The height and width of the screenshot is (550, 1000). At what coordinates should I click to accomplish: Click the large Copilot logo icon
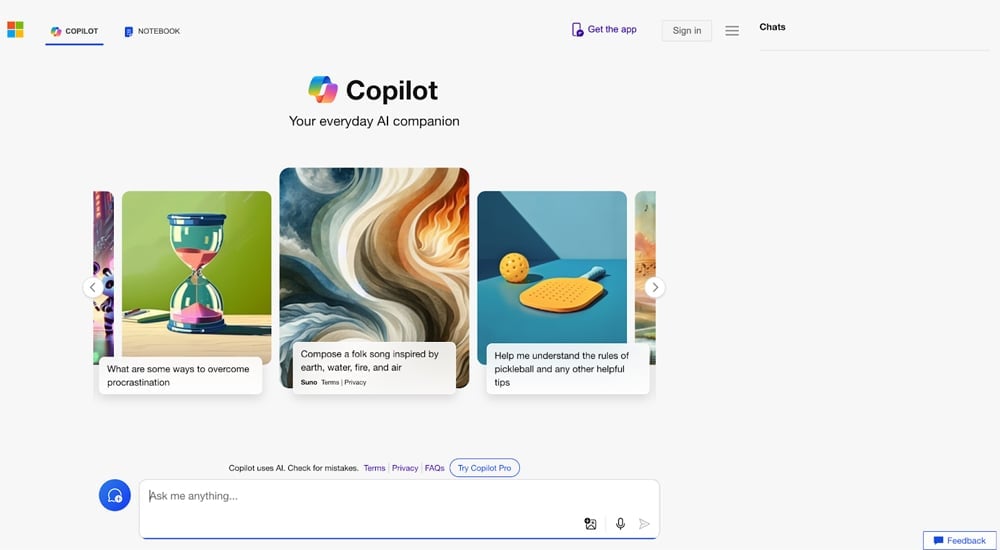point(323,89)
